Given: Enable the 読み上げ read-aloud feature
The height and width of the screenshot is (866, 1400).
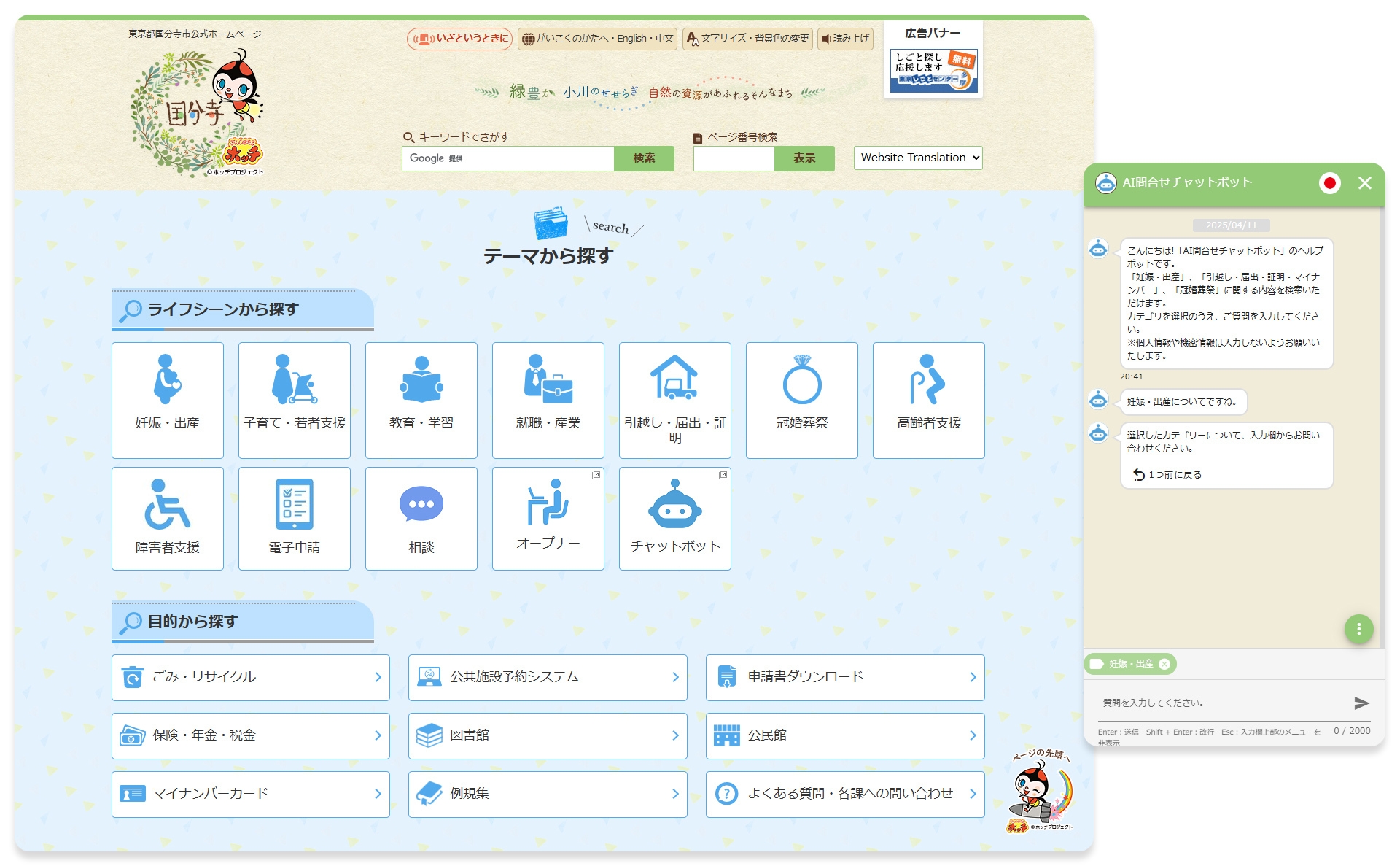Looking at the screenshot, I should (x=844, y=39).
